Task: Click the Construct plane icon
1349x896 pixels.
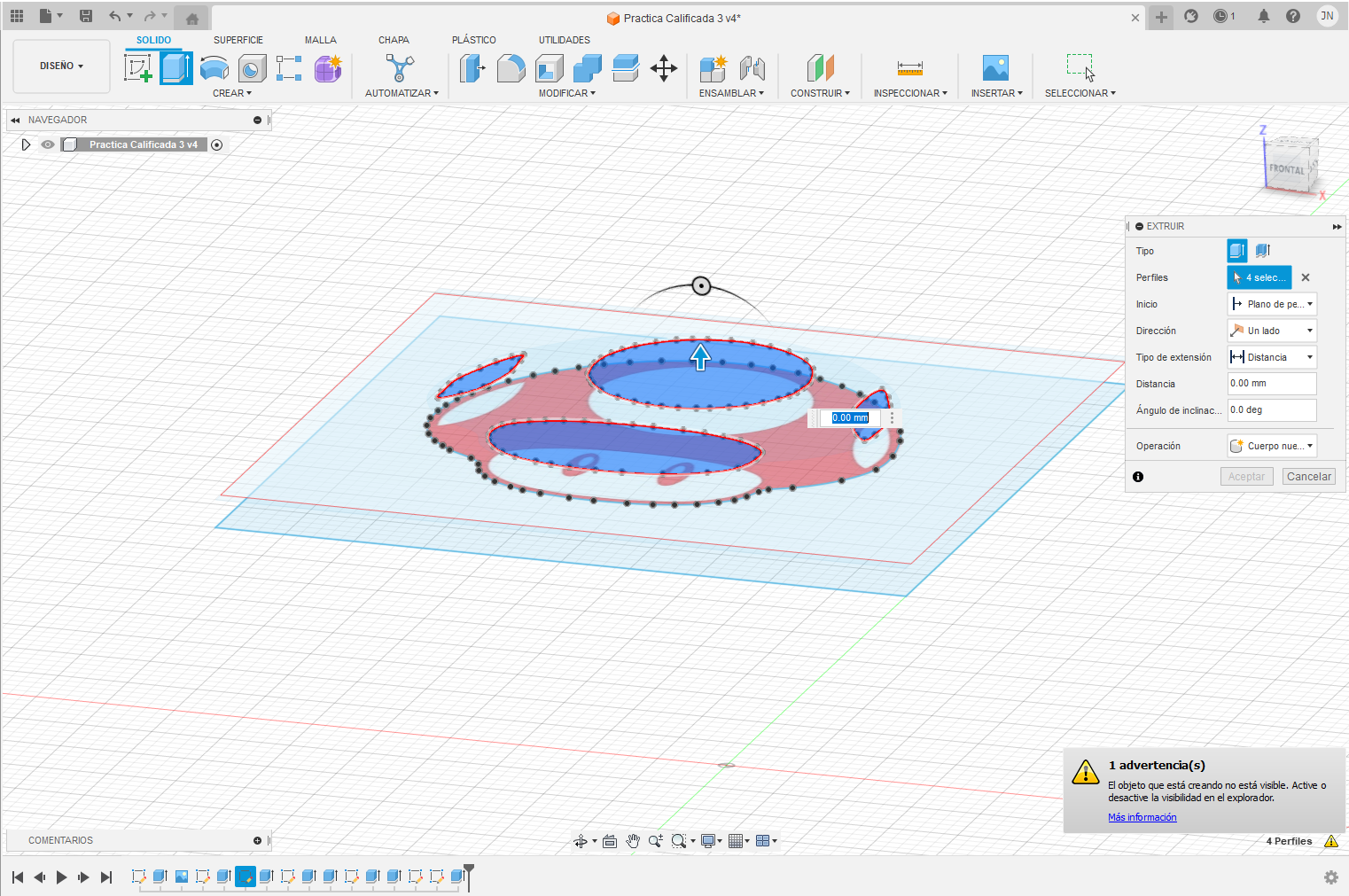Action: click(820, 68)
